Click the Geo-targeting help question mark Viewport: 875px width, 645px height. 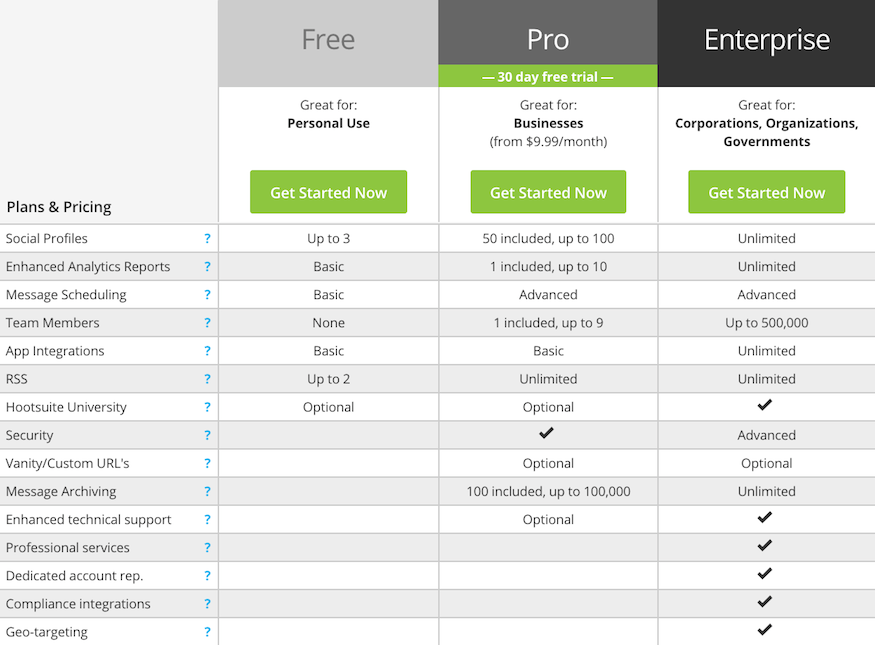pos(207,632)
